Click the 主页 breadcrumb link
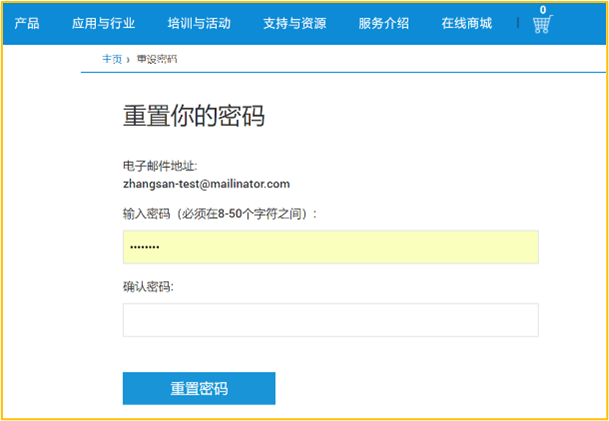 (112, 60)
